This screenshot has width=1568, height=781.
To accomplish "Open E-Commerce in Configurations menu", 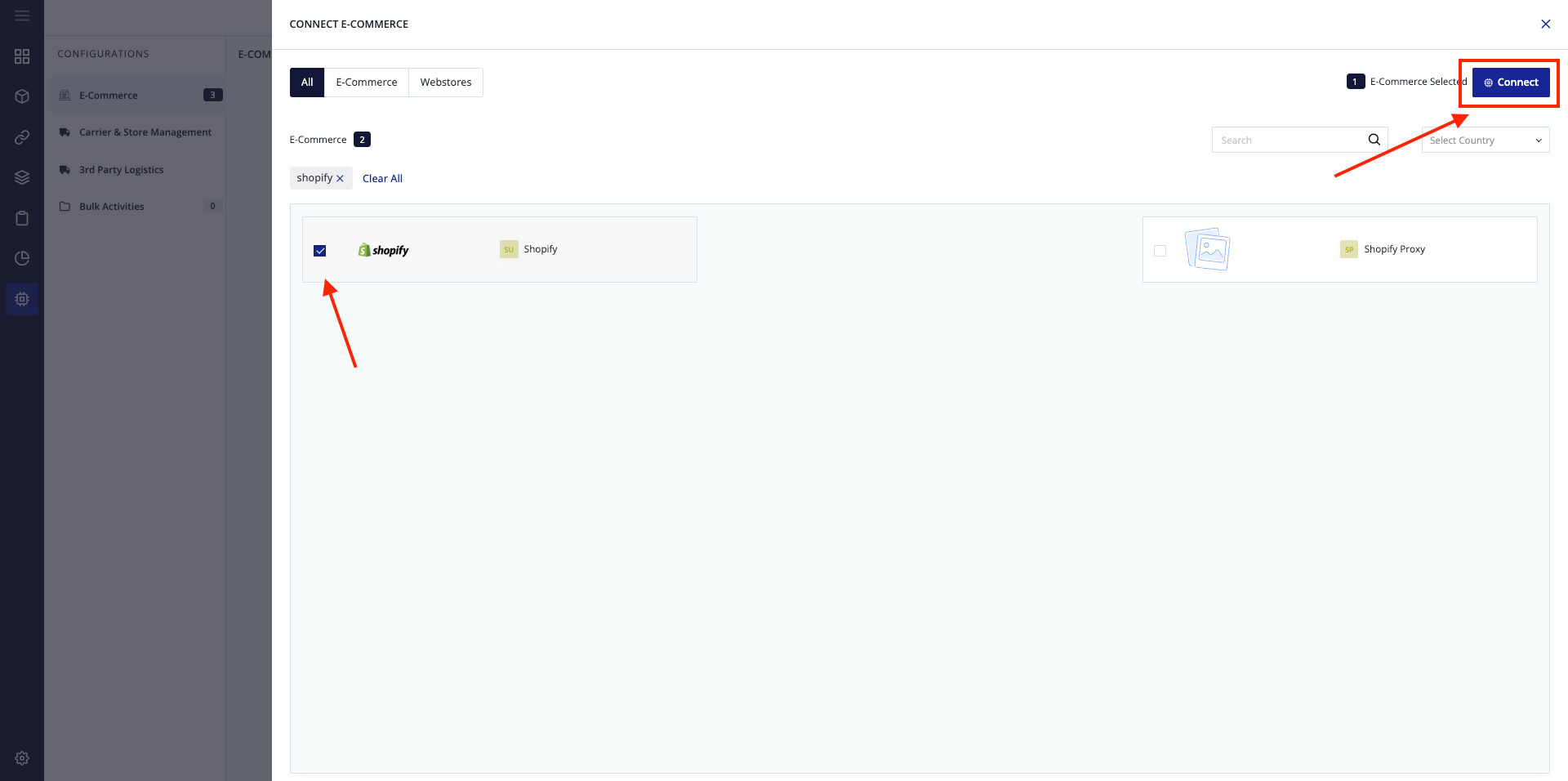I will (x=136, y=96).
